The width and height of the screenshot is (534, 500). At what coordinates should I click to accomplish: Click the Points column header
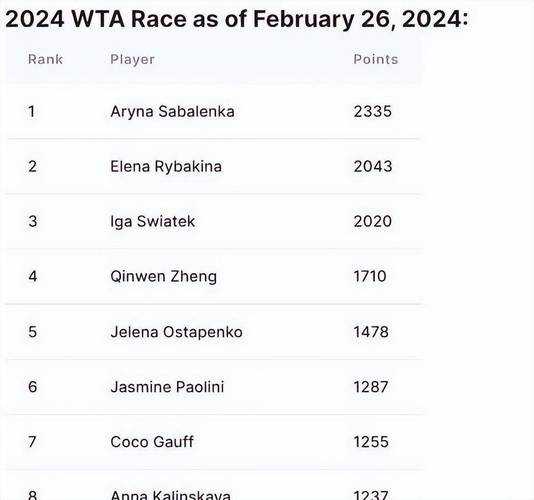point(376,59)
